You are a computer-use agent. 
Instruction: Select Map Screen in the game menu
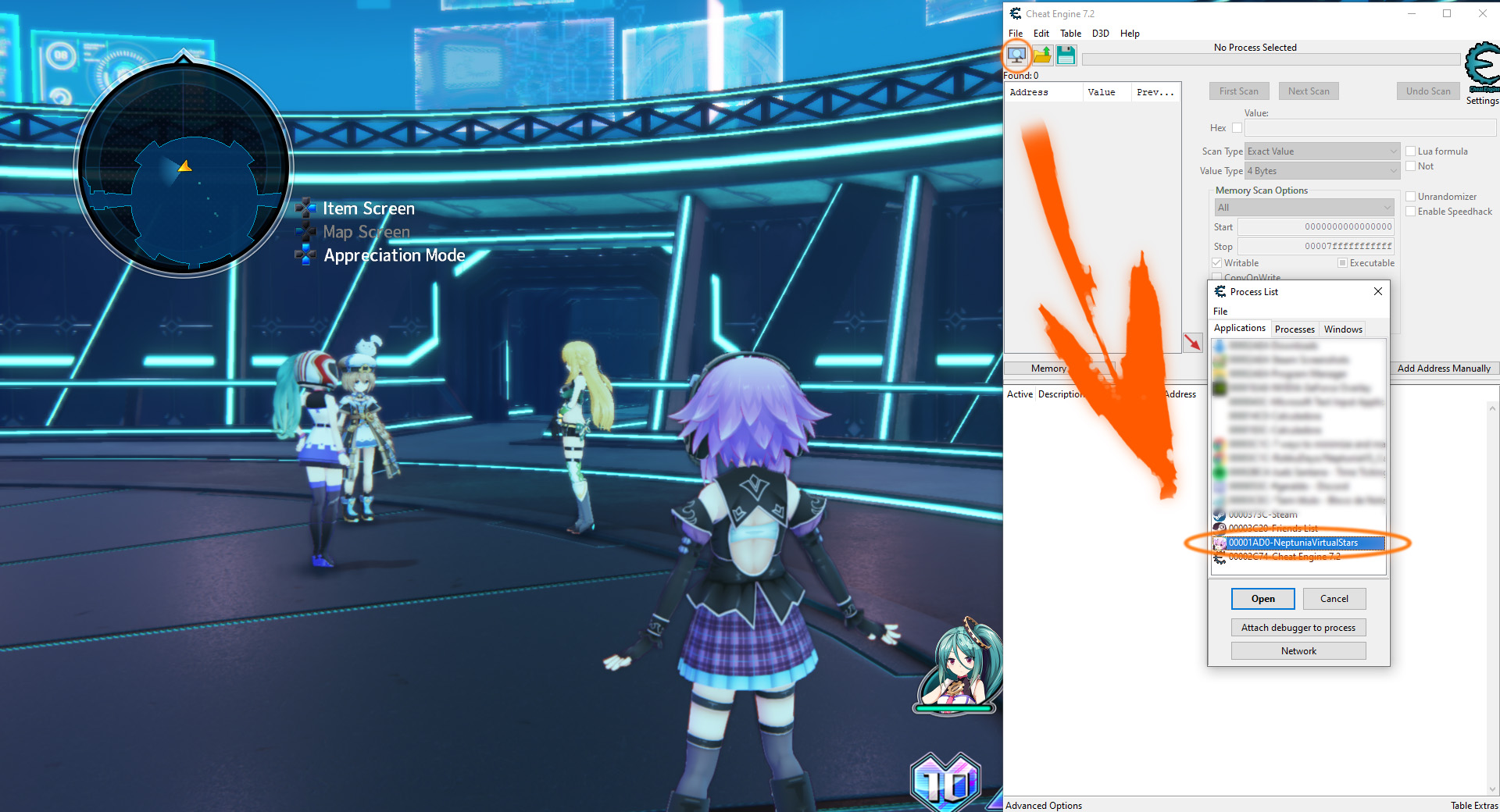coord(366,232)
